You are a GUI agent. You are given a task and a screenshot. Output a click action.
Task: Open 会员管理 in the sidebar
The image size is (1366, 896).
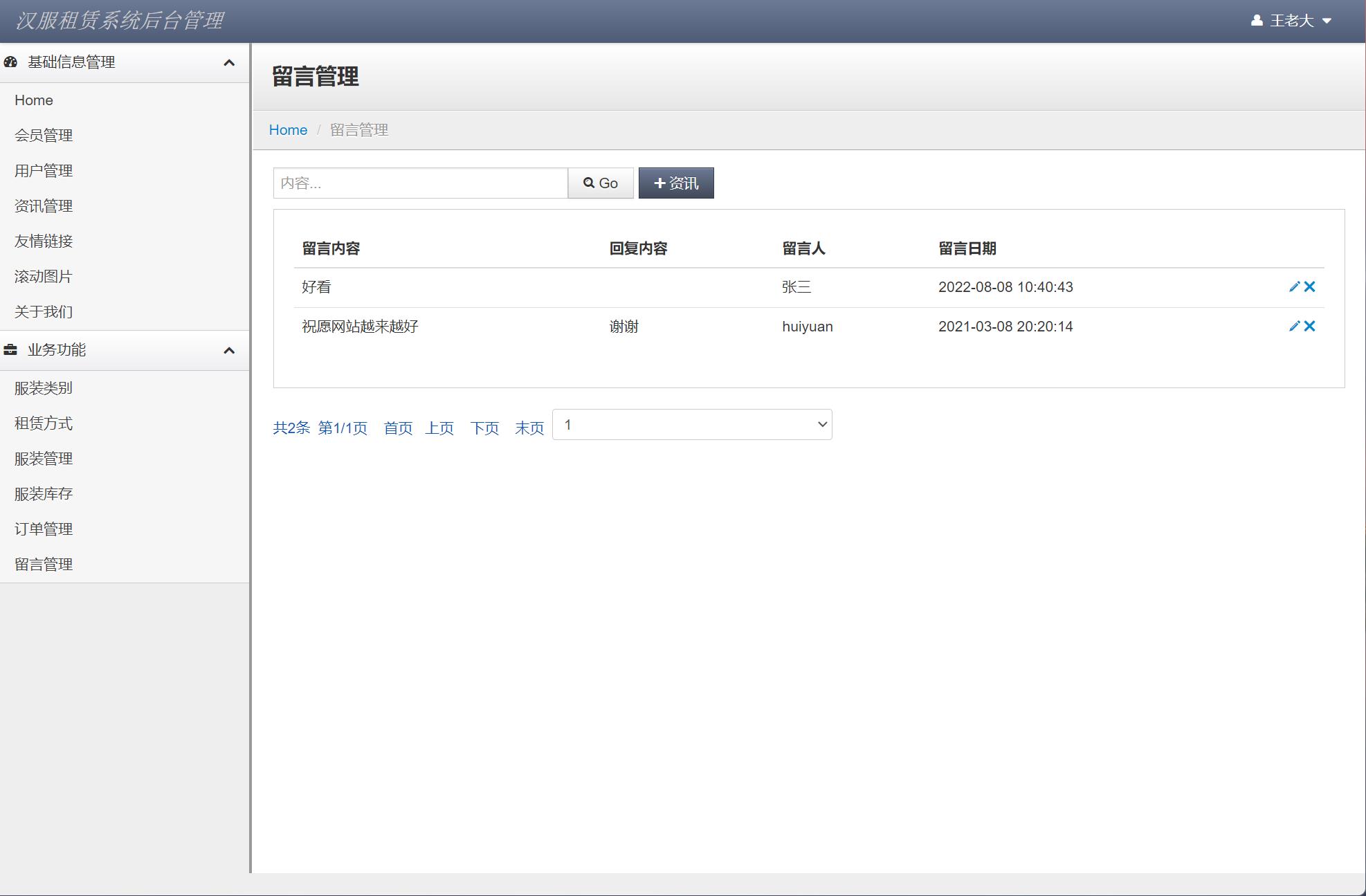point(44,136)
